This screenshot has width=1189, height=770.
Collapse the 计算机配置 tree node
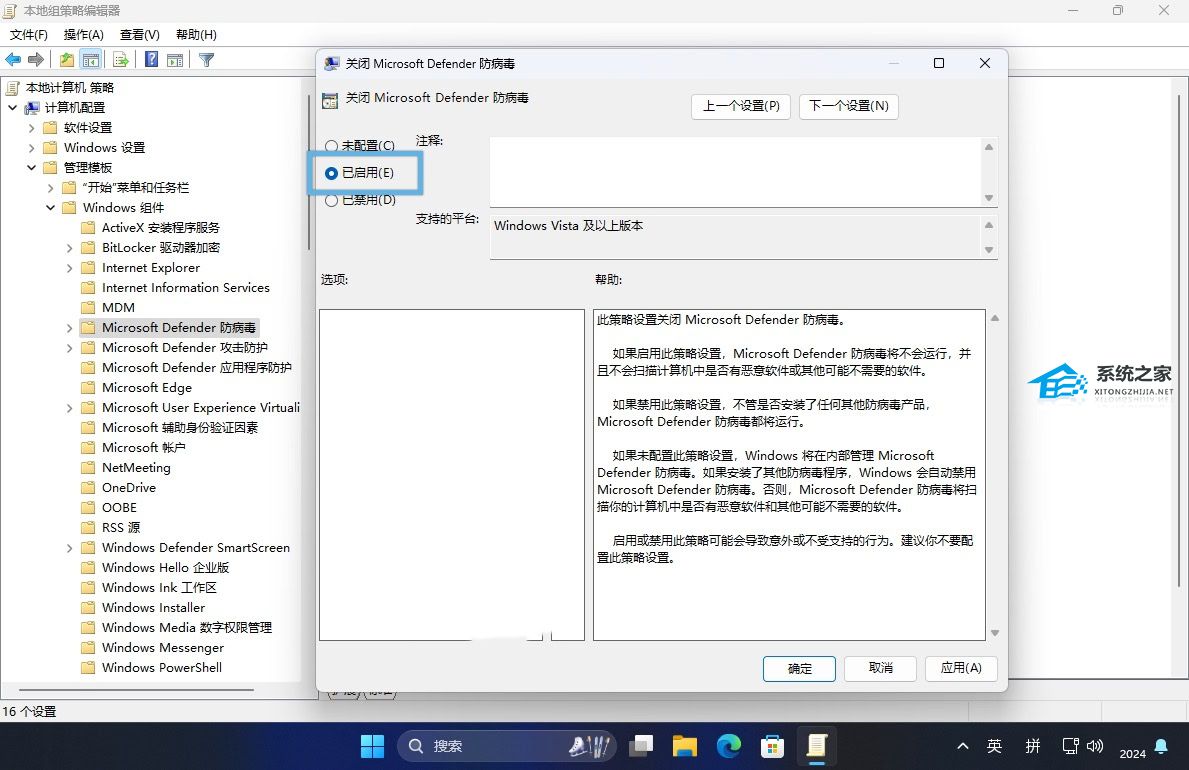12,108
